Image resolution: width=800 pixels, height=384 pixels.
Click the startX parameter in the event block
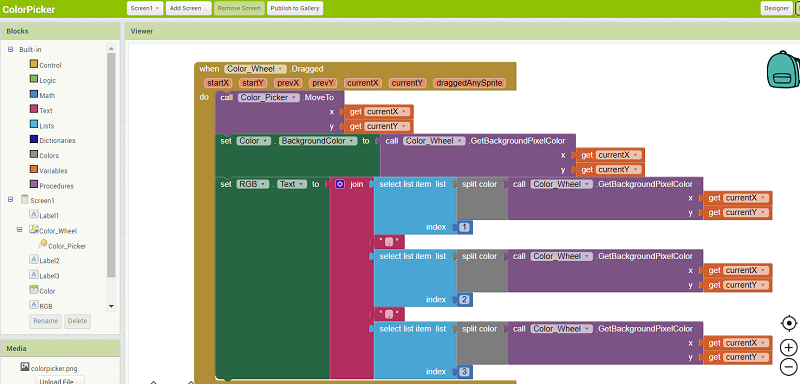coord(218,83)
